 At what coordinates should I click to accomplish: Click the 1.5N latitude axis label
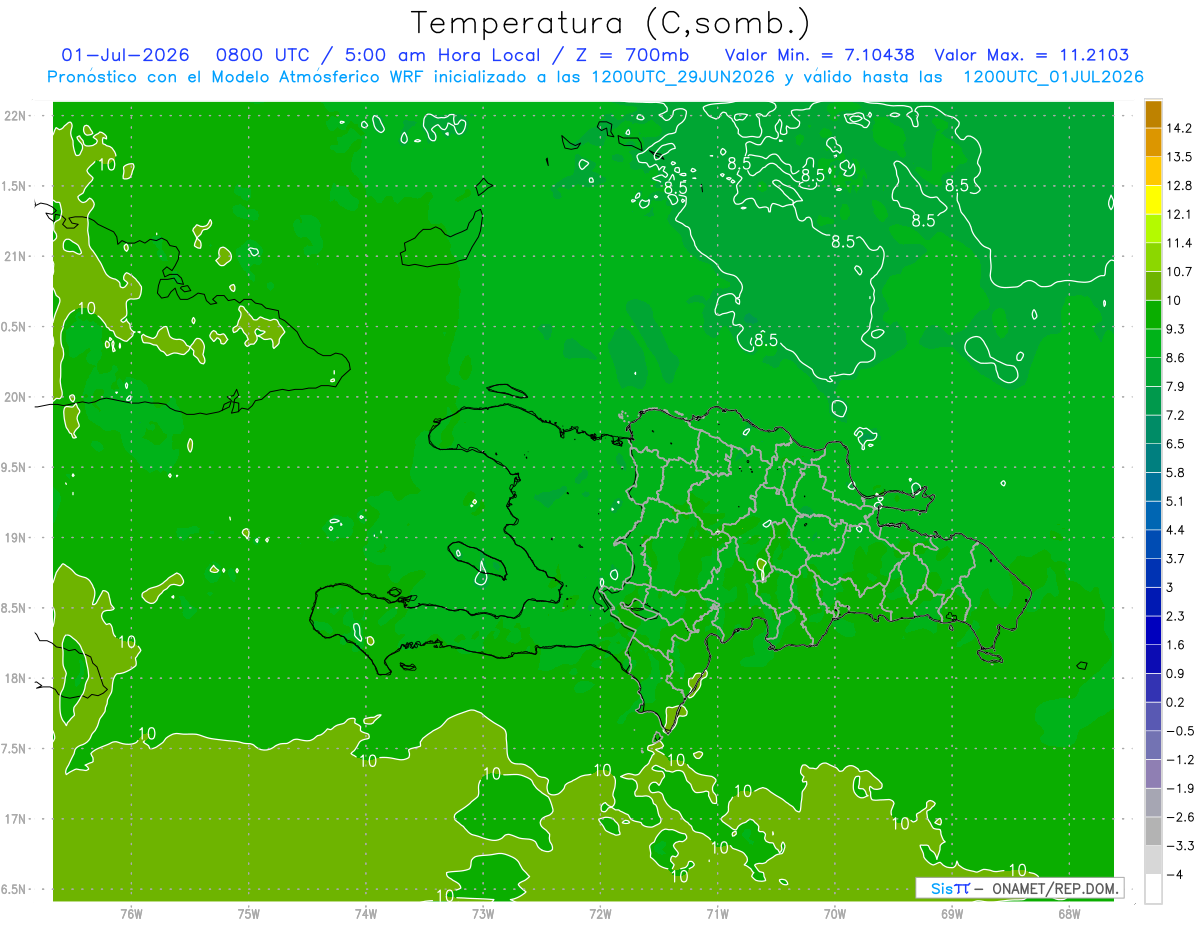click(15, 186)
